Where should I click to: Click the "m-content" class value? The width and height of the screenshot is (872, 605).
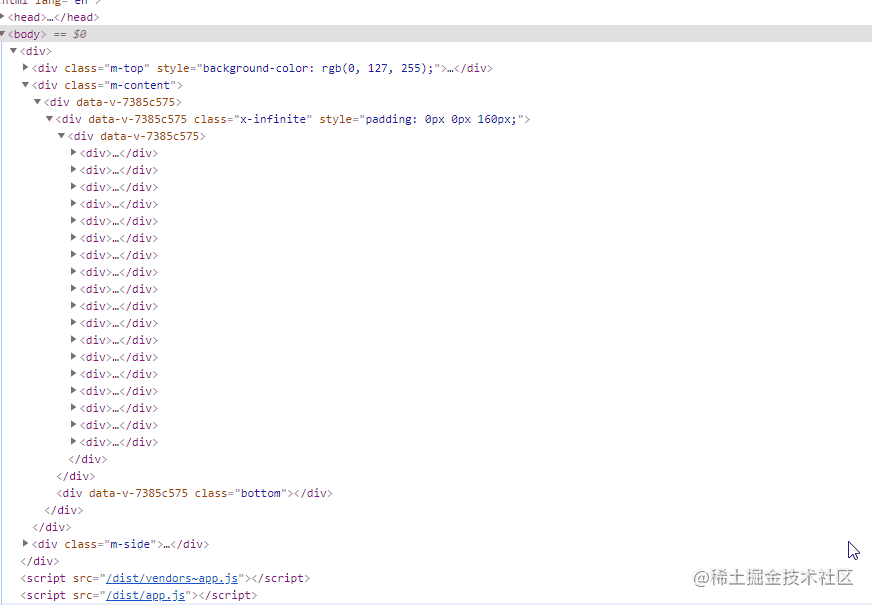click(140, 86)
